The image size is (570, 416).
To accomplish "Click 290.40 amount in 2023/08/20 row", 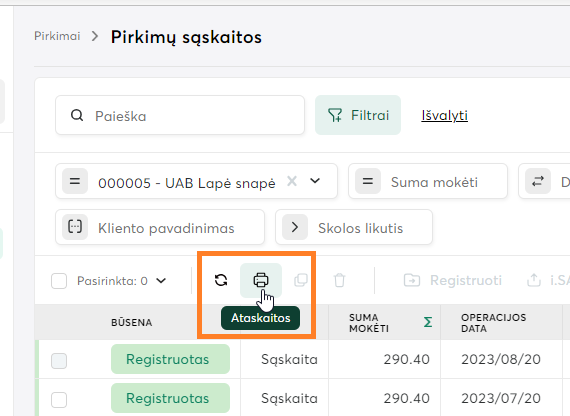I will [x=406, y=360].
